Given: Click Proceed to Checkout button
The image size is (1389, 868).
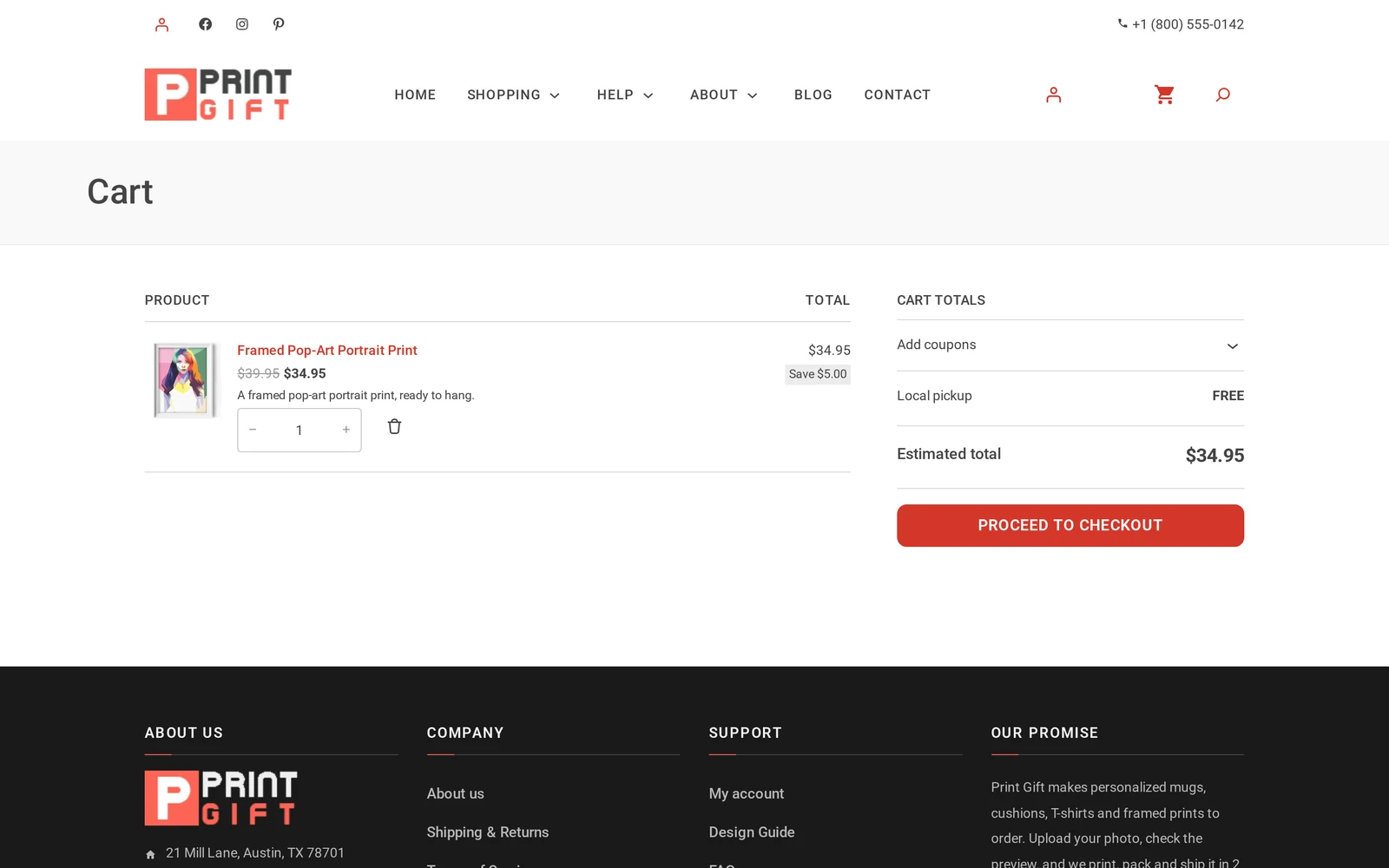Looking at the screenshot, I should point(1070,525).
